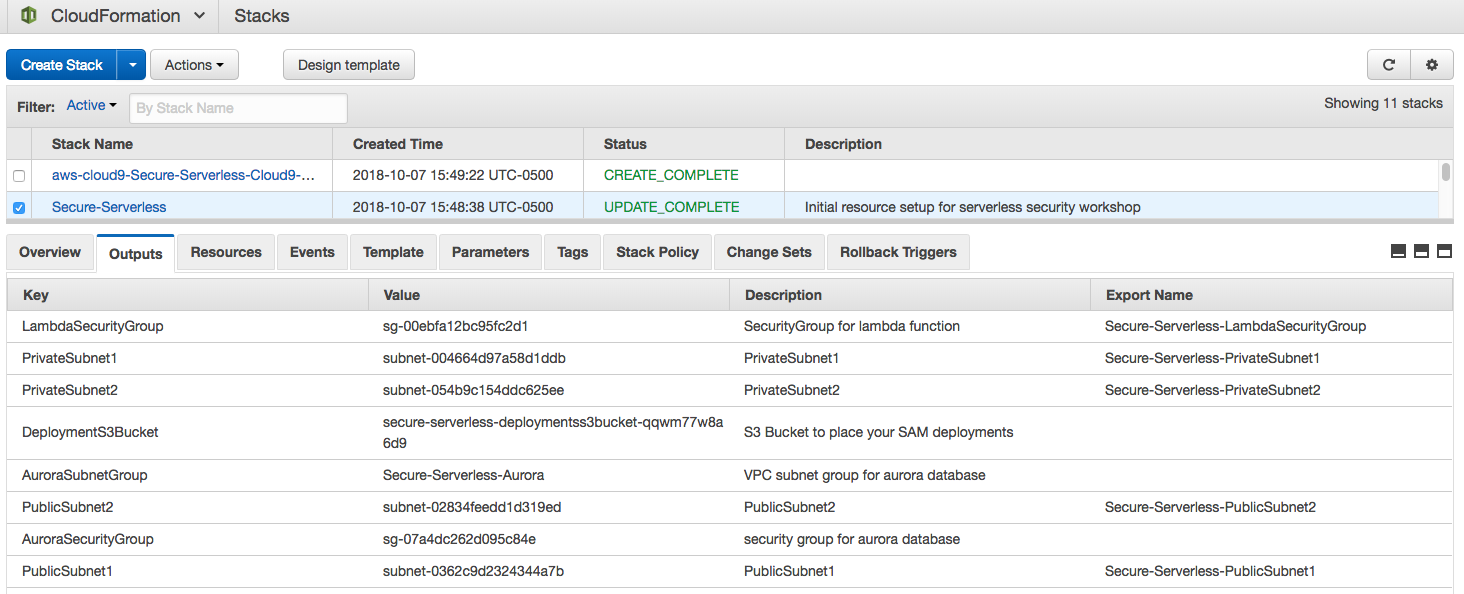Image resolution: width=1464 pixels, height=594 pixels.
Task: Select export name Secure-Serverless-PublicSubnet2
Action: point(1210,507)
